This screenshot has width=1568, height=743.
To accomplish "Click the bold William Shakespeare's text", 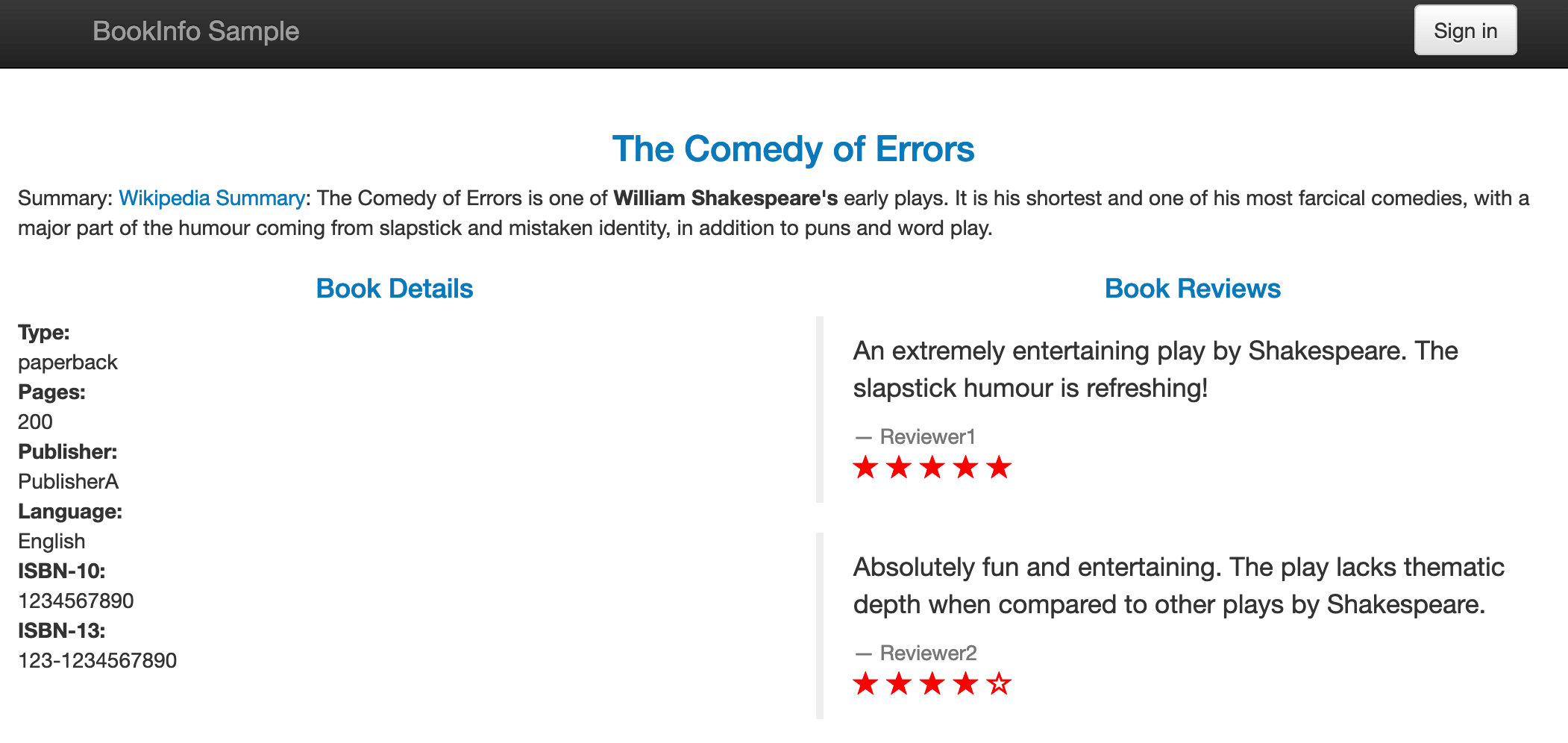I will 725,198.
